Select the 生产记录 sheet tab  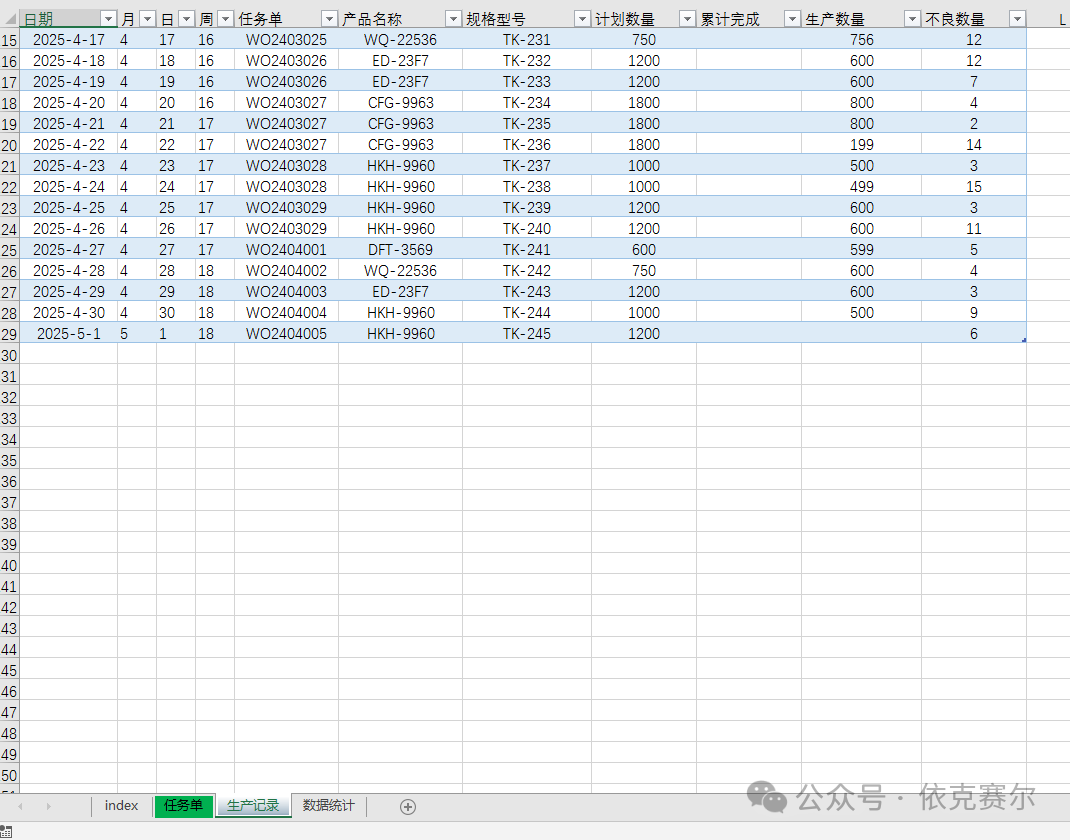[253, 806]
